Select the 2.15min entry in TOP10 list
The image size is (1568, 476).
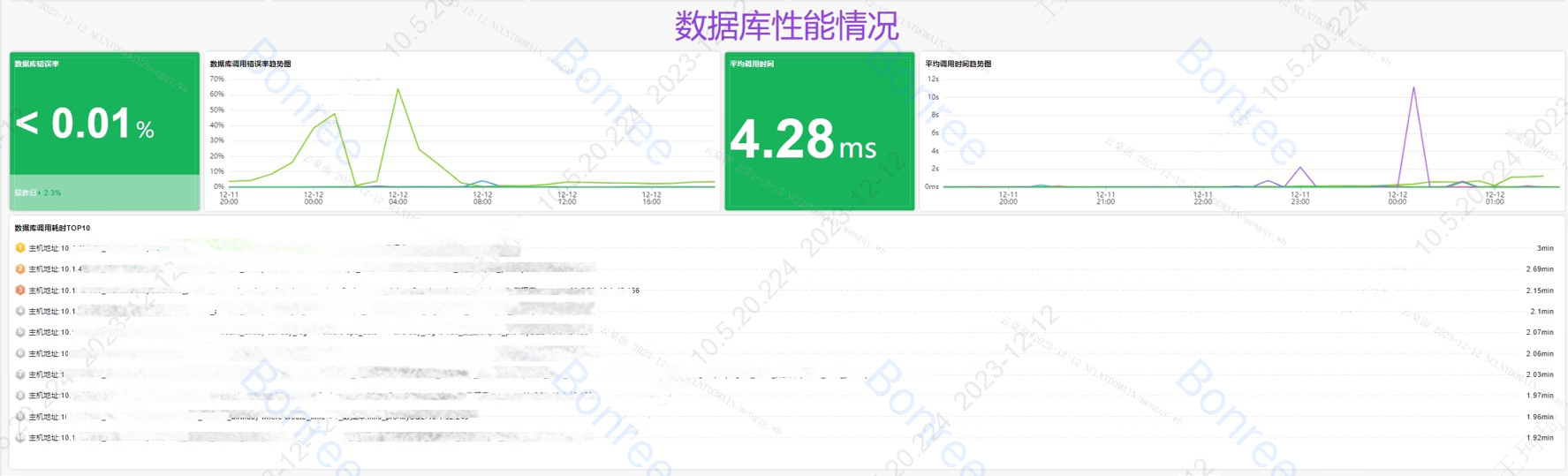[1539, 291]
